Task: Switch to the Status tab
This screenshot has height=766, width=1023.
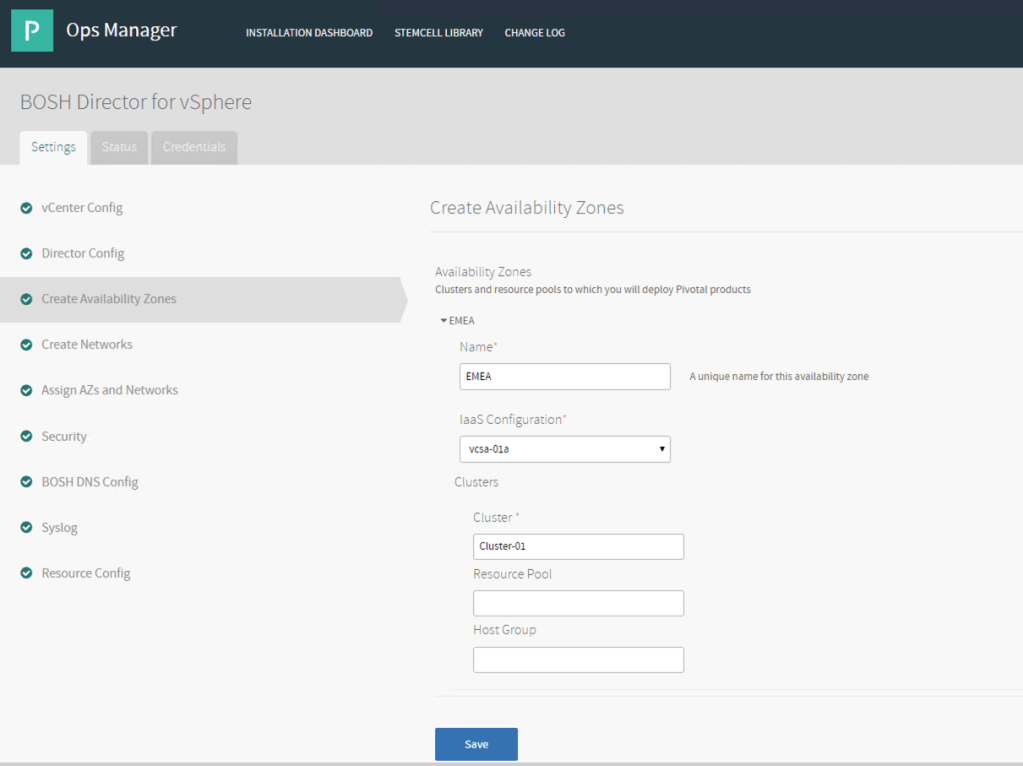Action: click(x=119, y=147)
